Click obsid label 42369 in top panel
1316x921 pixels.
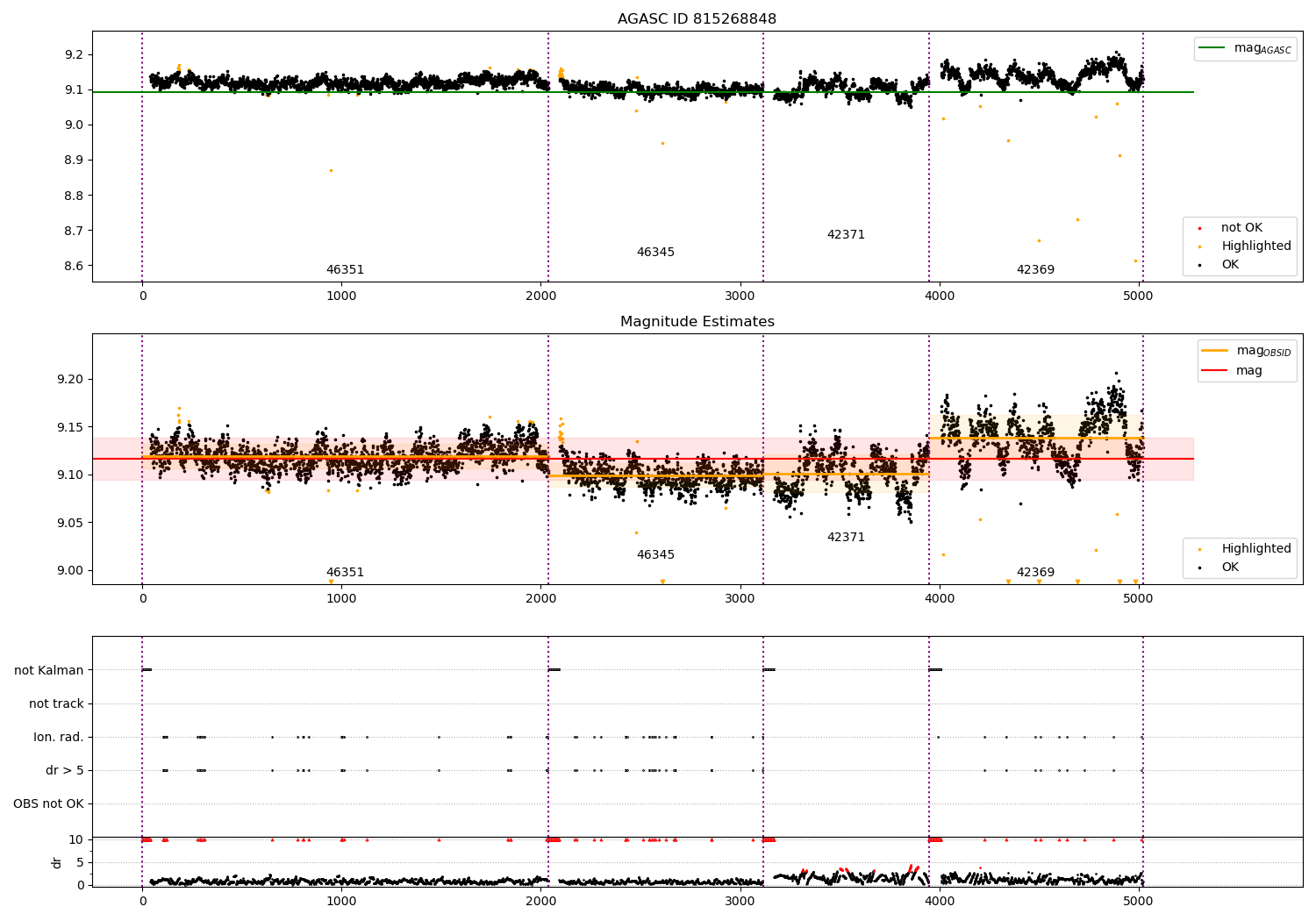click(x=1035, y=270)
